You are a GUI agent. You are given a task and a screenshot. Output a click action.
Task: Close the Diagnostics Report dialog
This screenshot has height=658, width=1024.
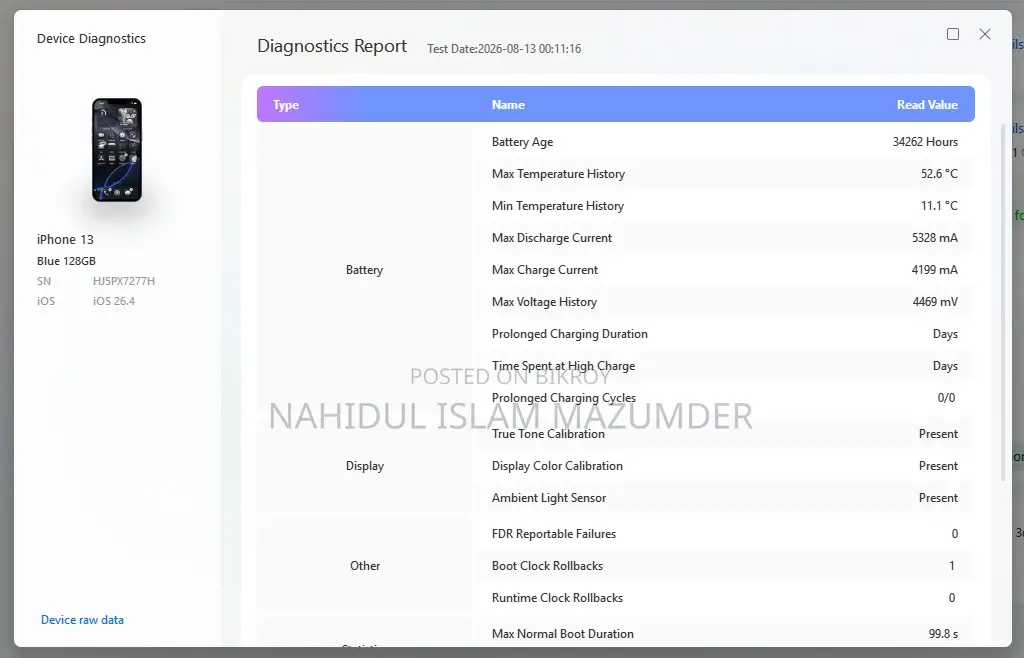pyautogui.click(x=985, y=34)
